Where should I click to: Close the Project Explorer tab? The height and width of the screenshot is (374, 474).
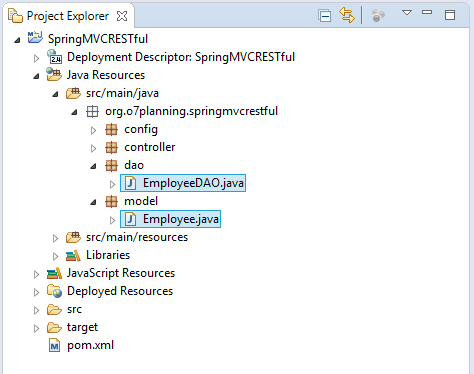click(x=122, y=16)
